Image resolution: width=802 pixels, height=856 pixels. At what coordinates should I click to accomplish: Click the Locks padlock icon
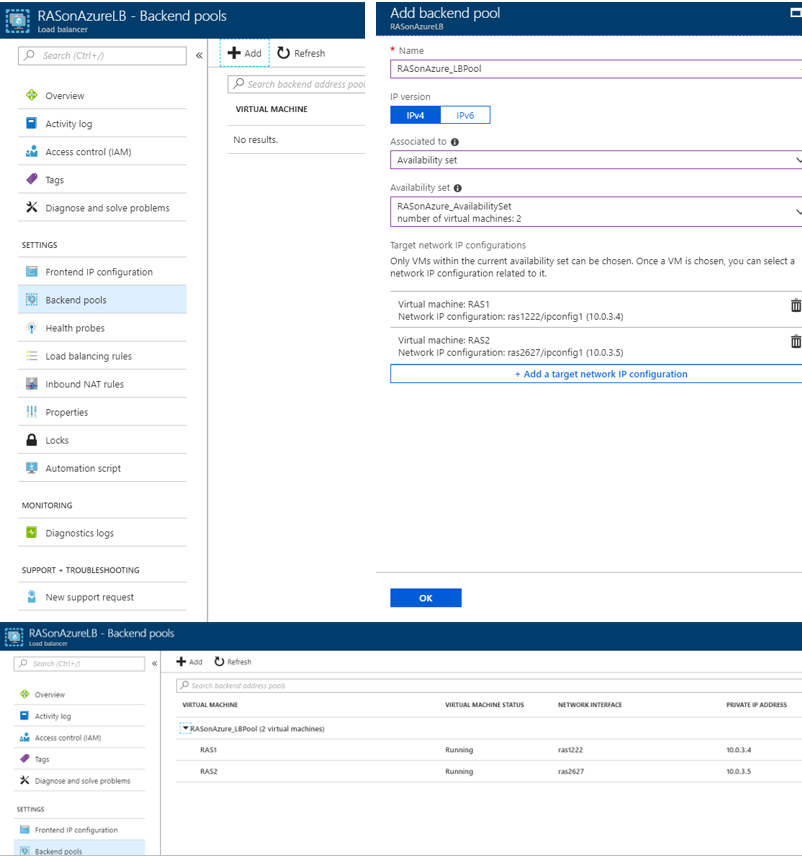click(x=31, y=440)
